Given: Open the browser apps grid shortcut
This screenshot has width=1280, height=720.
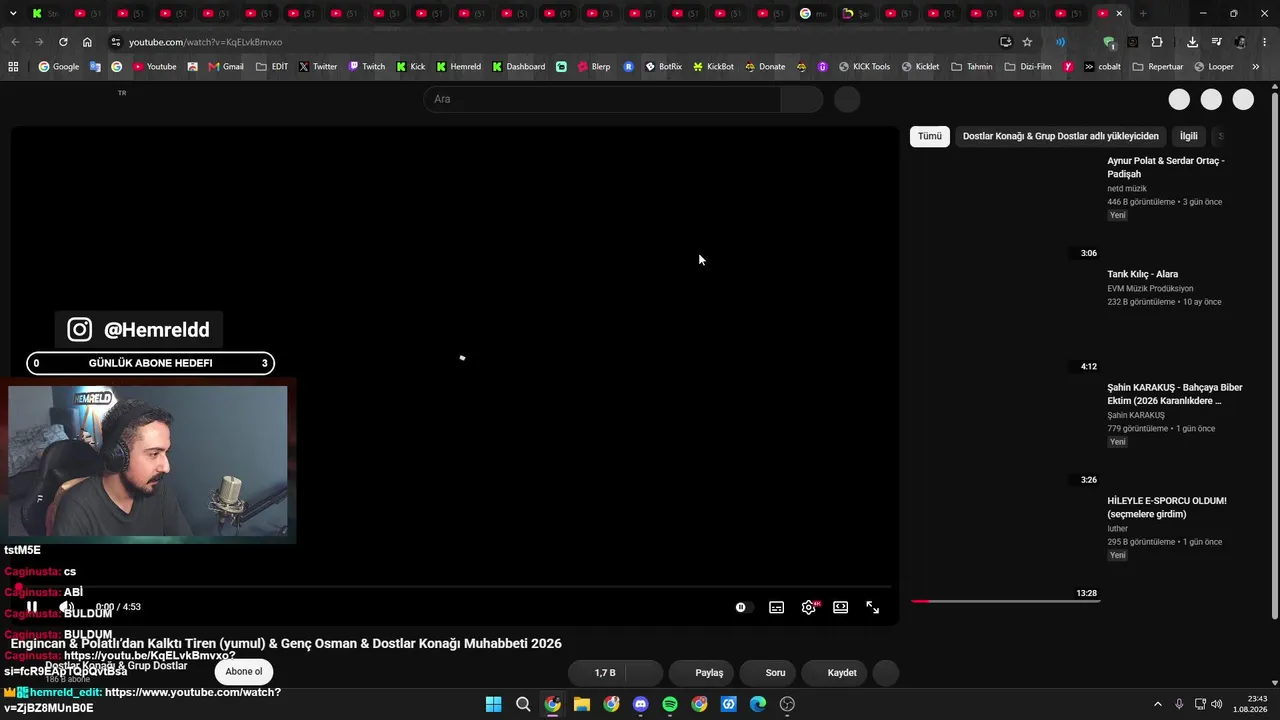Looking at the screenshot, I should (x=13, y=67).
